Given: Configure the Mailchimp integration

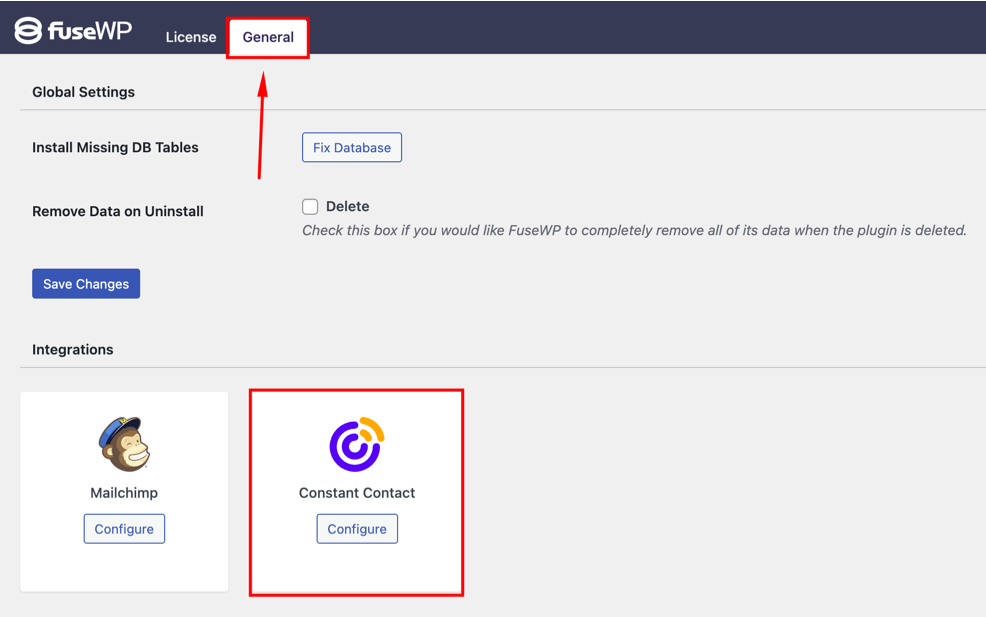Looking at the screenshot, I should pyautogui.click(x=124, y=529).
